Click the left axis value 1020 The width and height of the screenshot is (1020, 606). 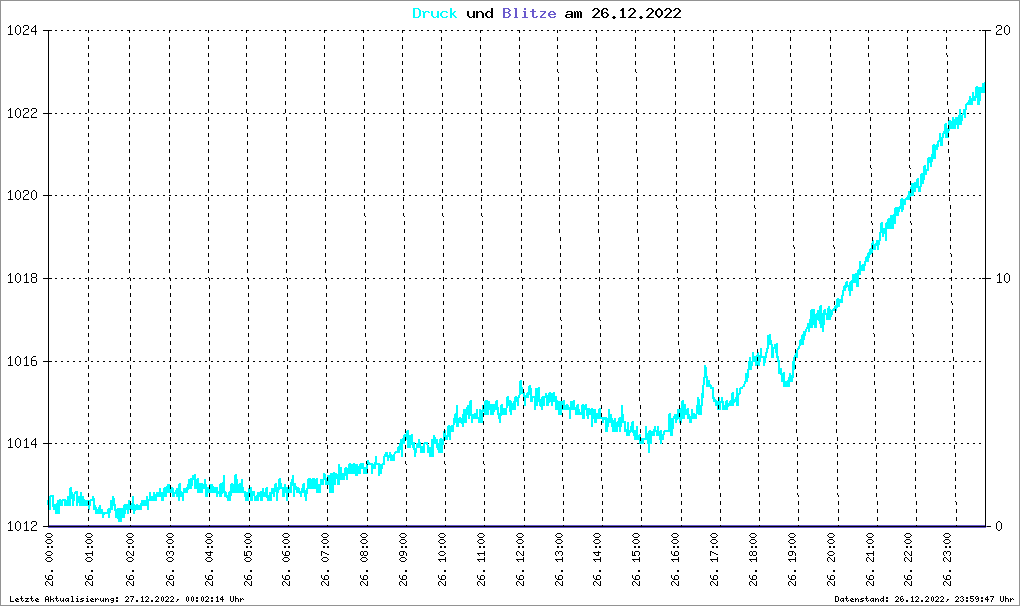coord(22,196)
